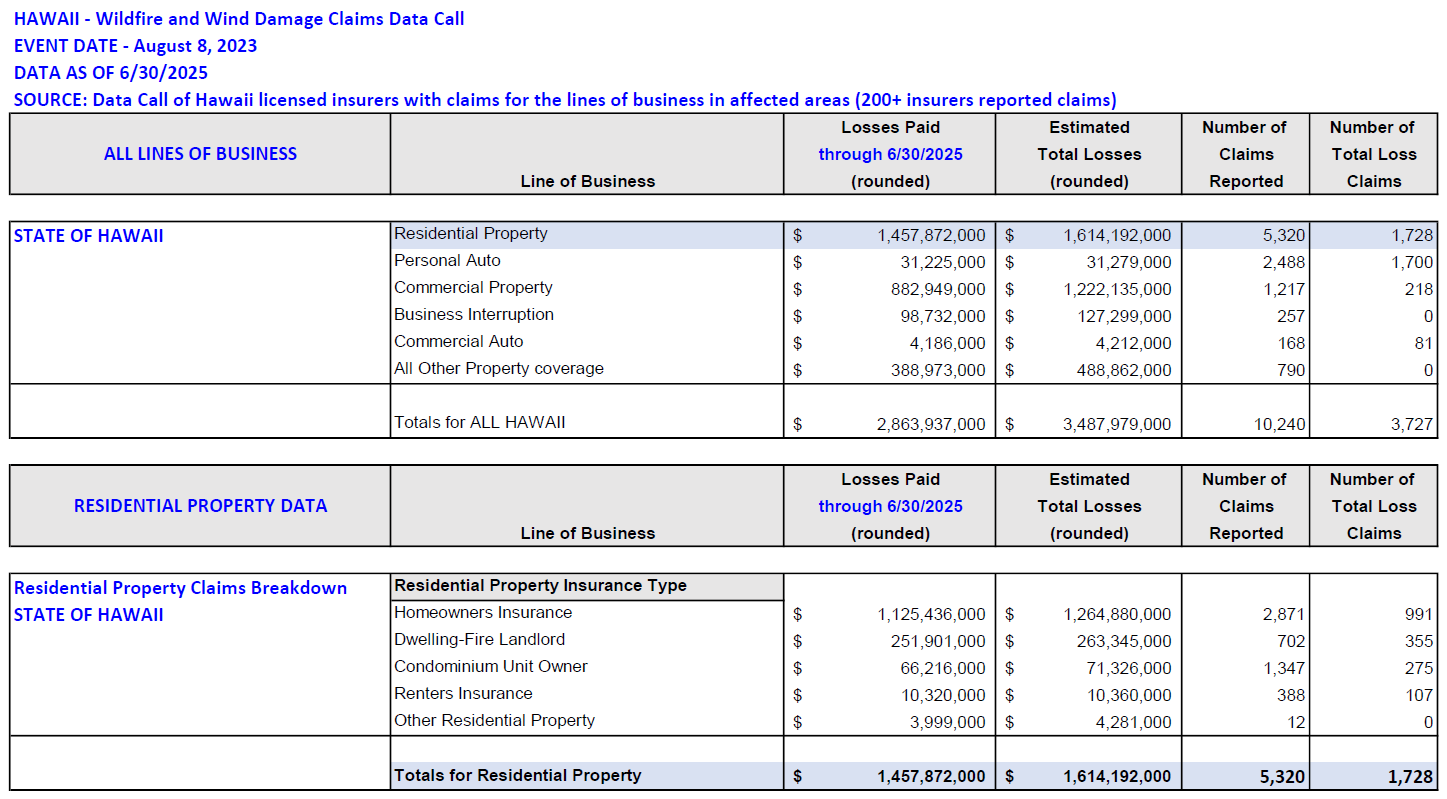Viewport: 1447px width, 799px height.
Task: Click Commercial Auto losses paid 4,186,000
Action: point(947,344)
